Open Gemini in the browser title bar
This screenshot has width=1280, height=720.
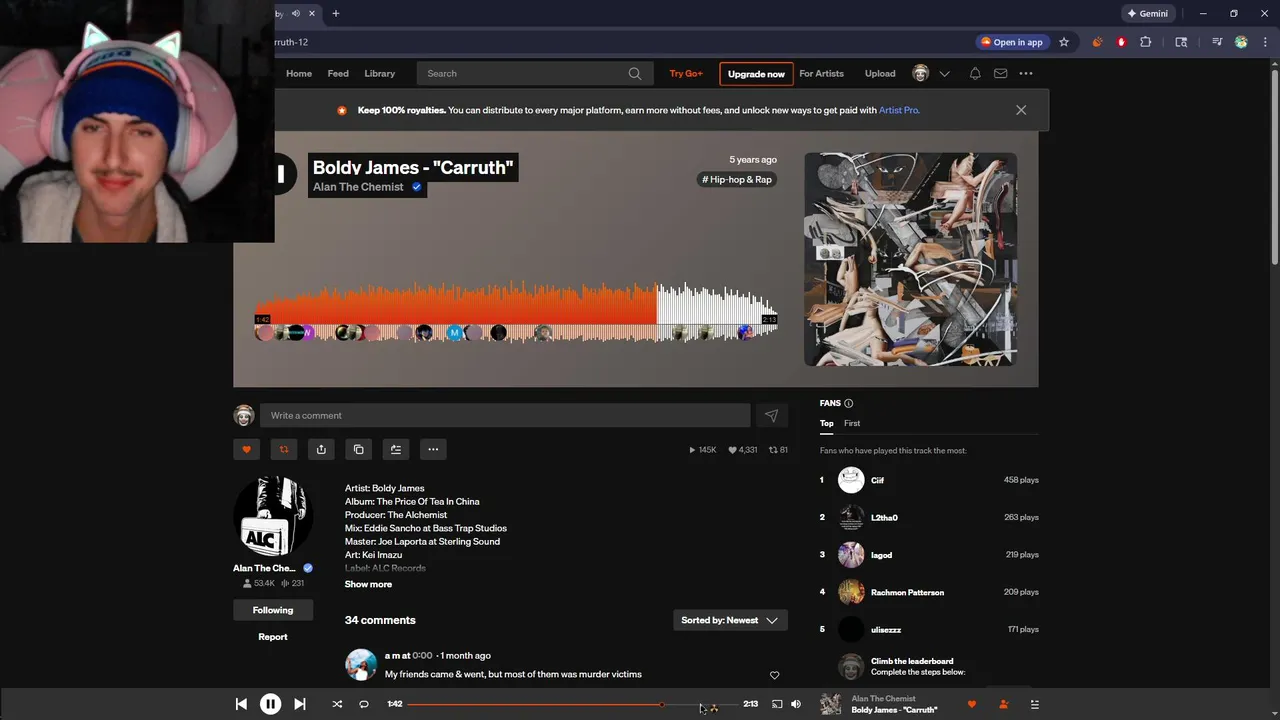tap(1147, 13)
